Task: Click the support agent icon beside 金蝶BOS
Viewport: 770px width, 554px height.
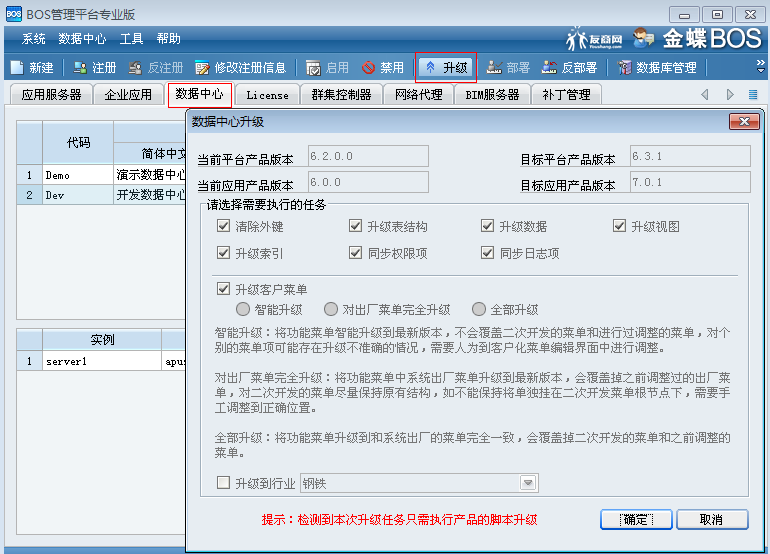Action: pyautogui.click(x=643, y=38)
